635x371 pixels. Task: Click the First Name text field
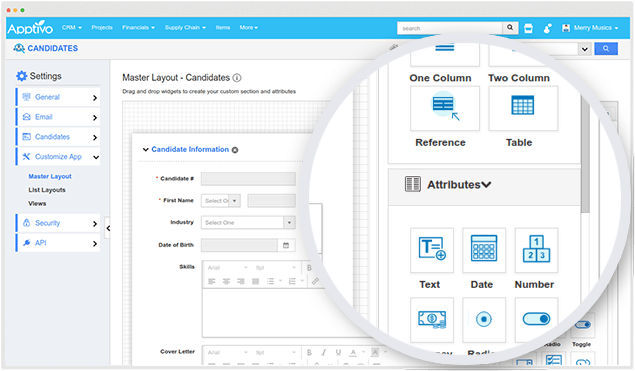point(271,200)
